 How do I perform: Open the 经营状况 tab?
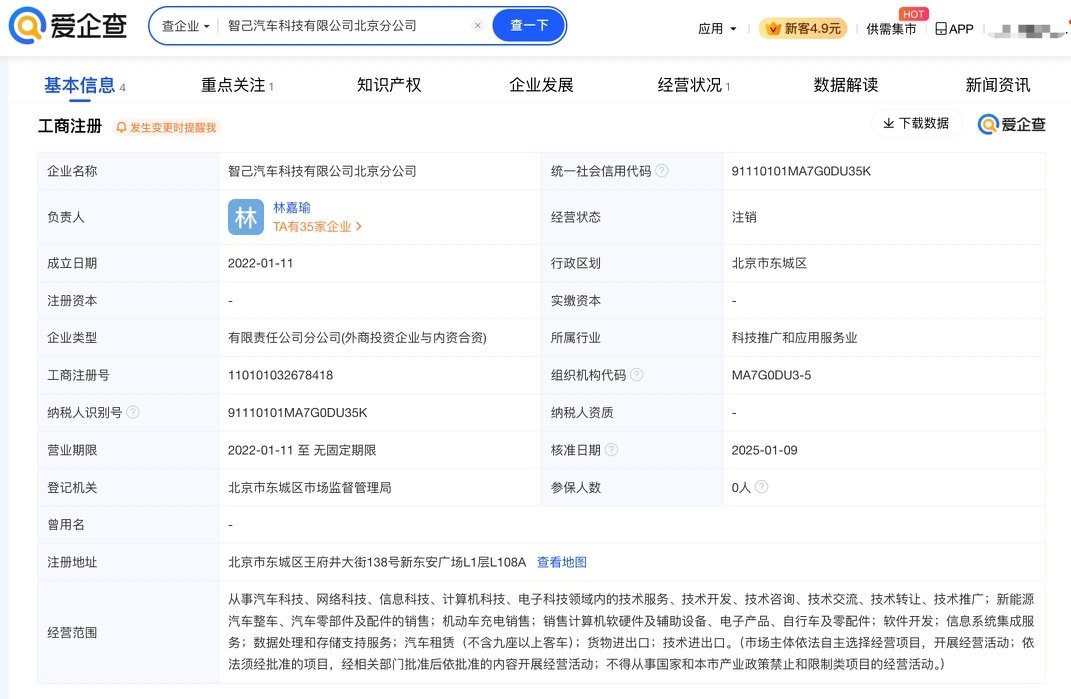click(x=692, y=85)
